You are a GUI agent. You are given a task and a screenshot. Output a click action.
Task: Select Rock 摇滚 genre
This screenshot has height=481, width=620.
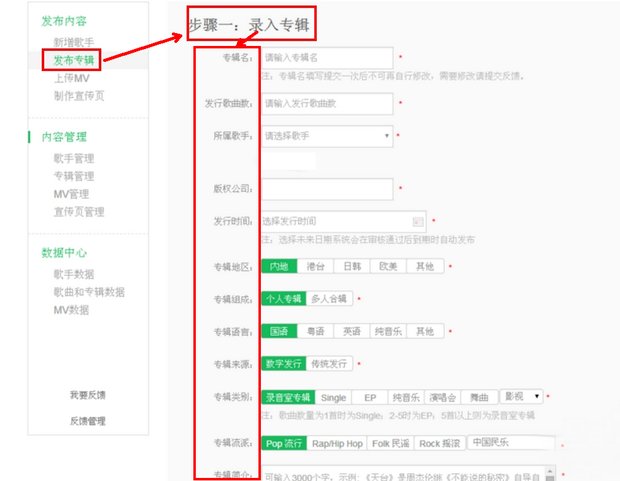440,443
